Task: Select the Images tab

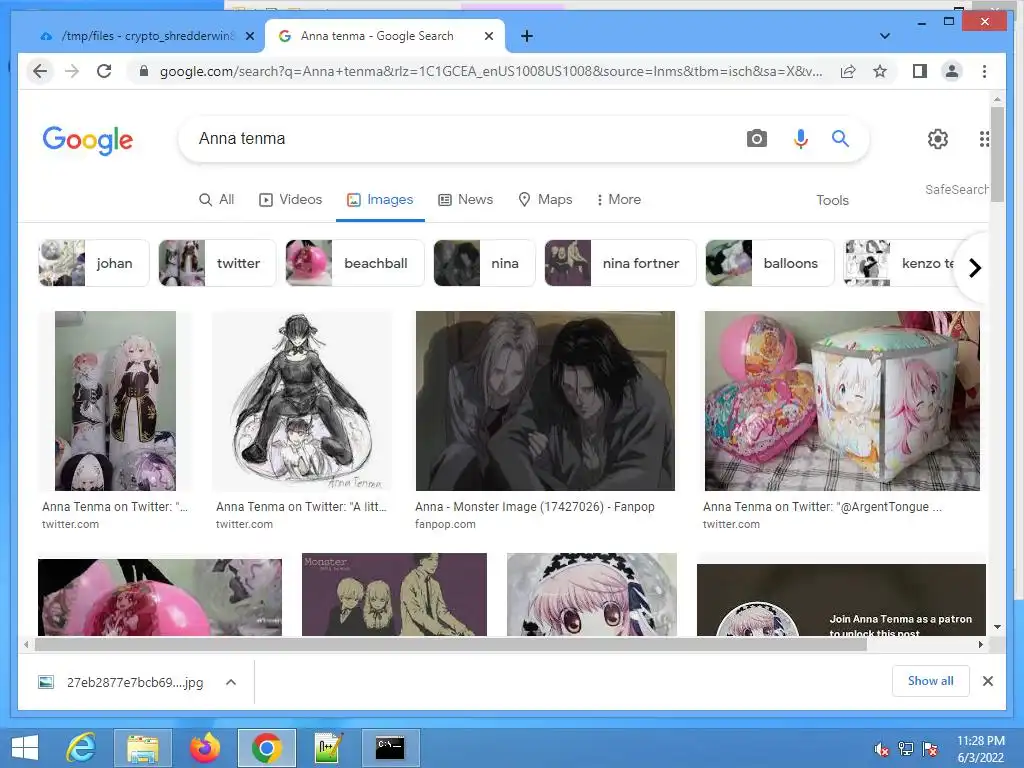Action: click(x=380, y=199)
